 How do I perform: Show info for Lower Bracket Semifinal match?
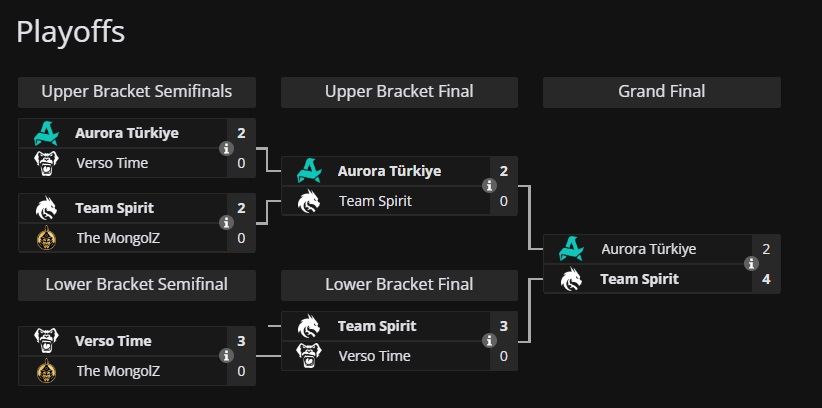225,356
